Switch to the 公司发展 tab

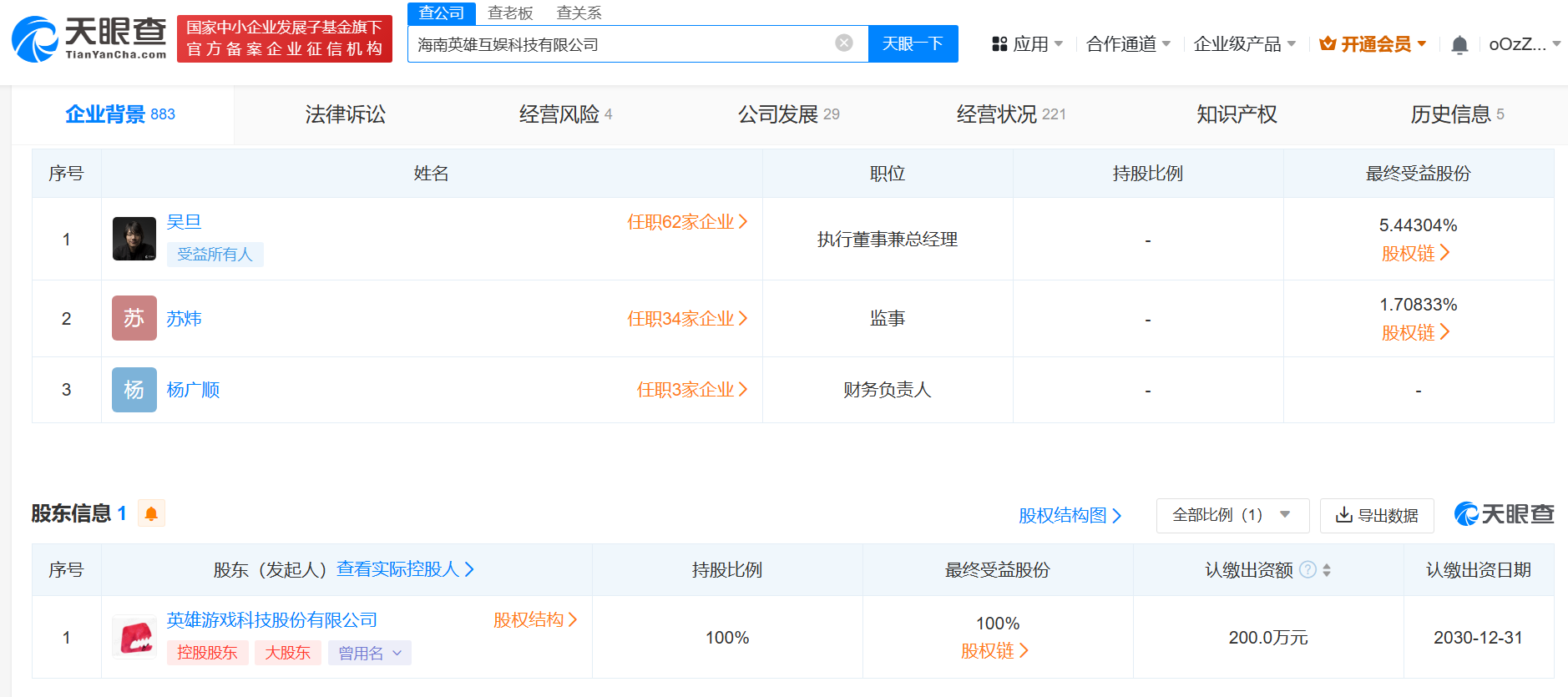tap(789, 114)
